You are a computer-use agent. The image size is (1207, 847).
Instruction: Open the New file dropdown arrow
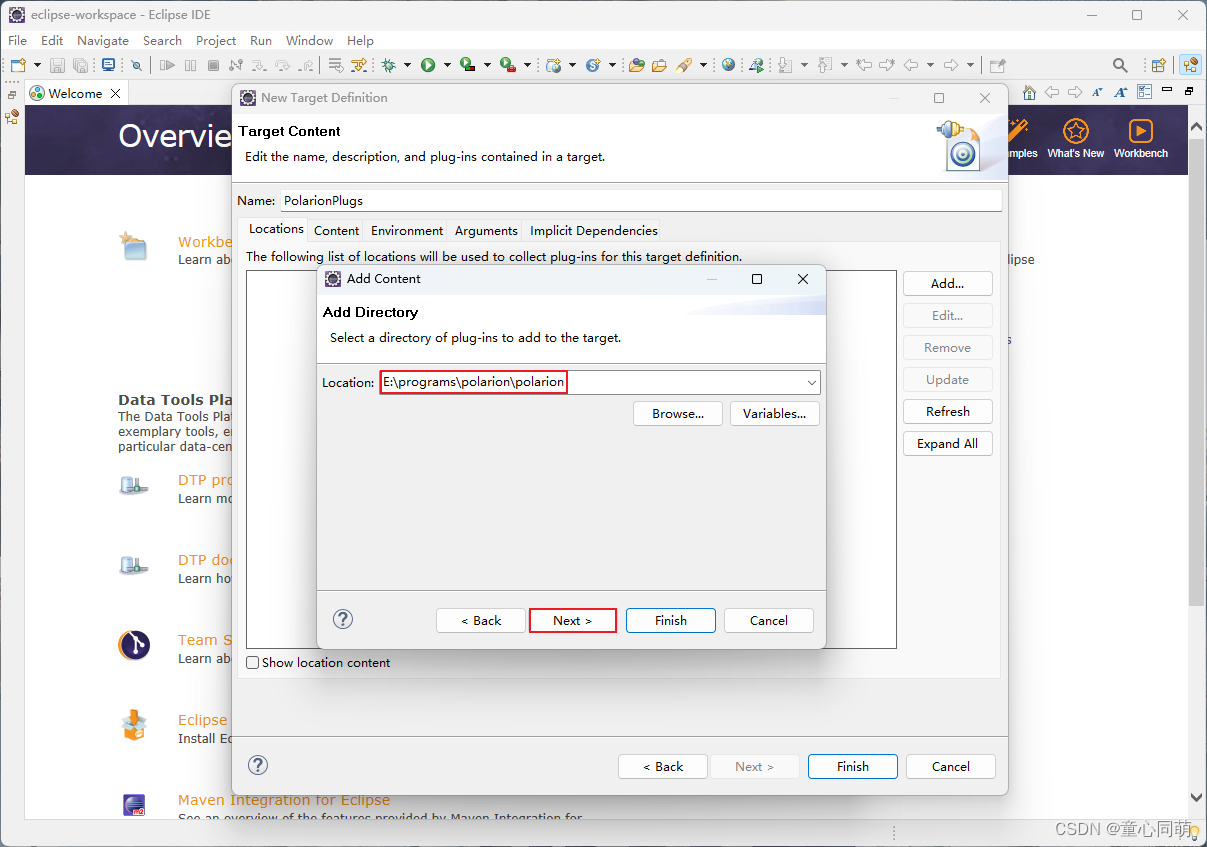tap(37, 65)
